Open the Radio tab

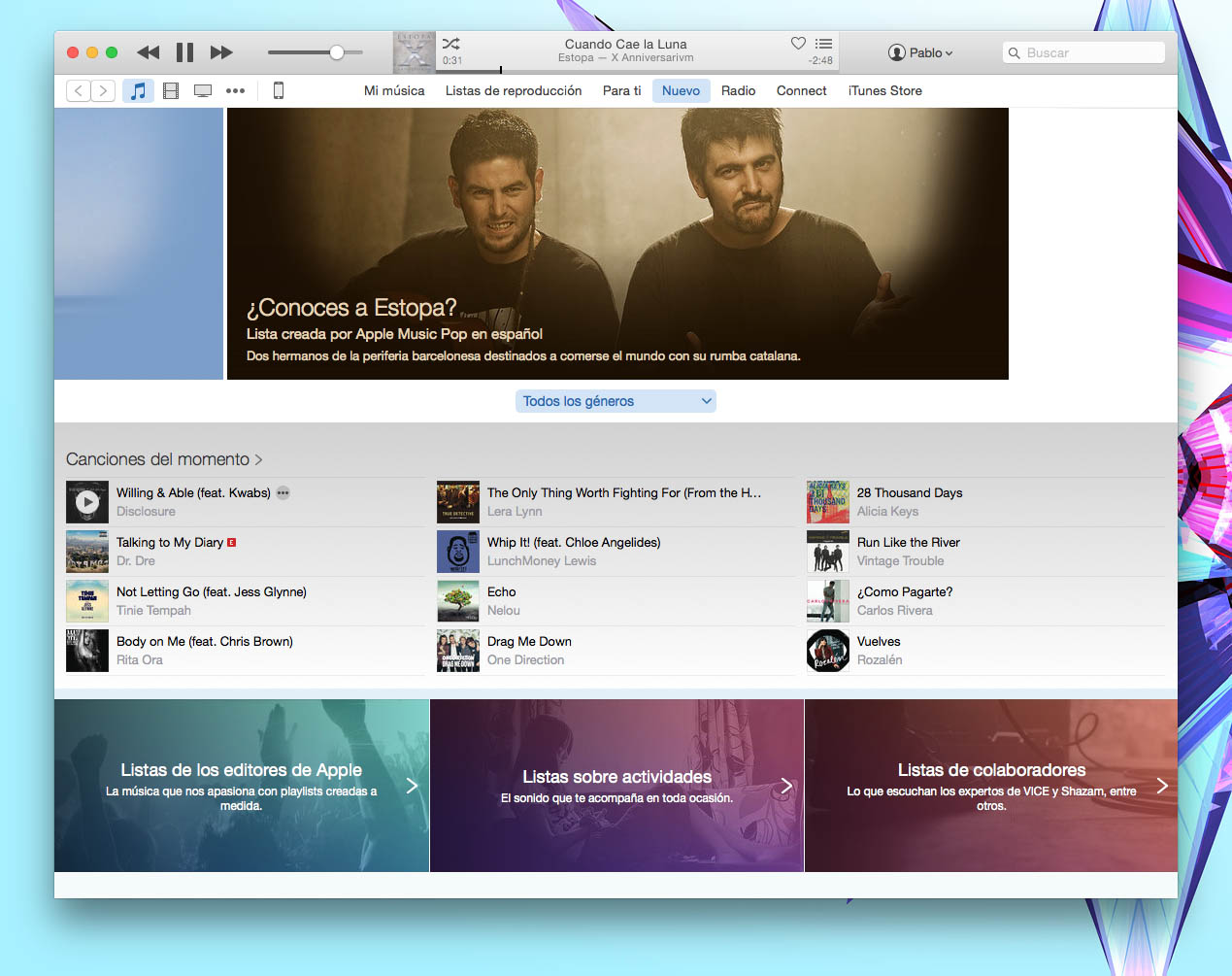tap(738, 90)
